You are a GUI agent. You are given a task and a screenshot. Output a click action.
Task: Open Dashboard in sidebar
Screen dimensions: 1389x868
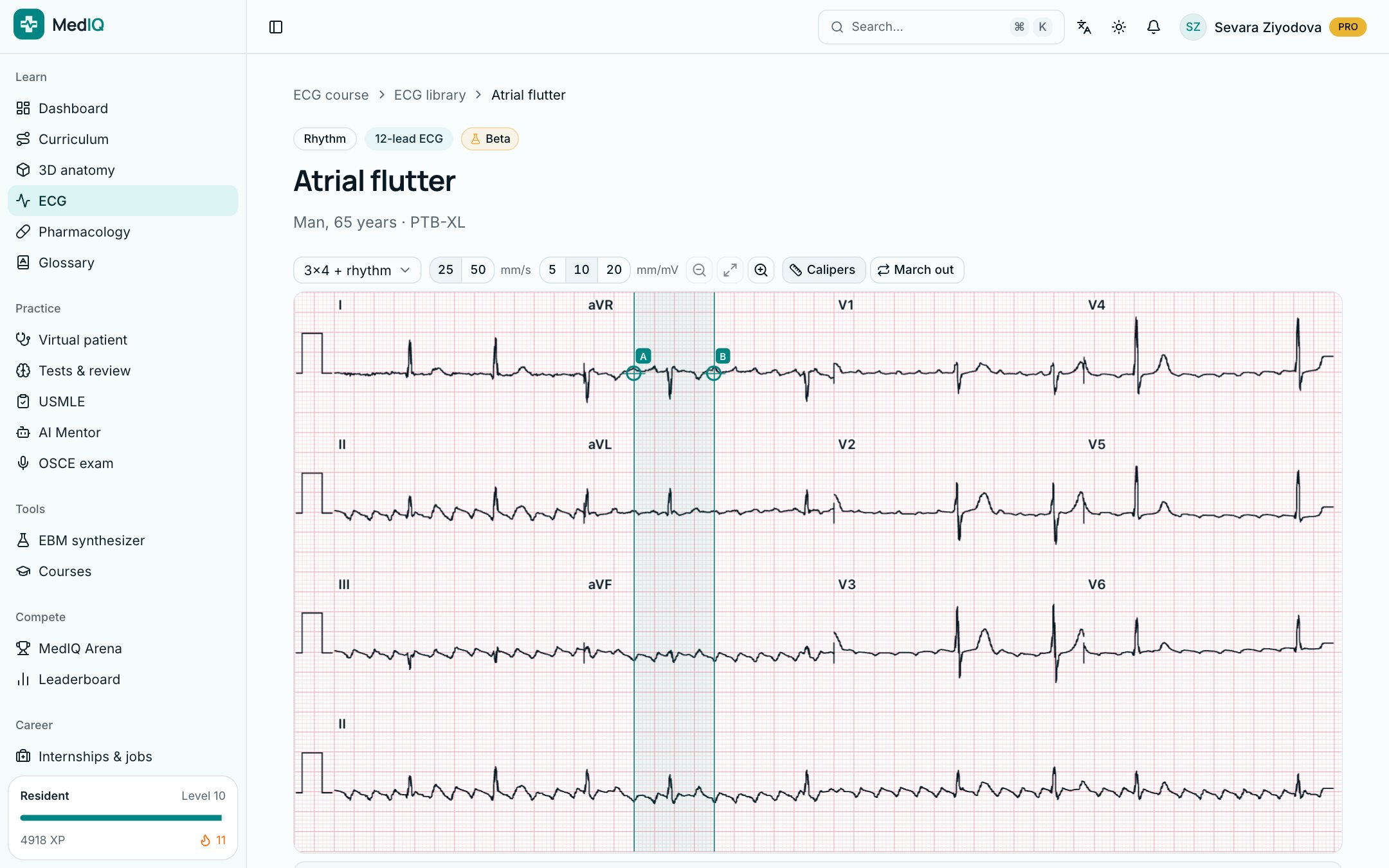pos(123,108)
